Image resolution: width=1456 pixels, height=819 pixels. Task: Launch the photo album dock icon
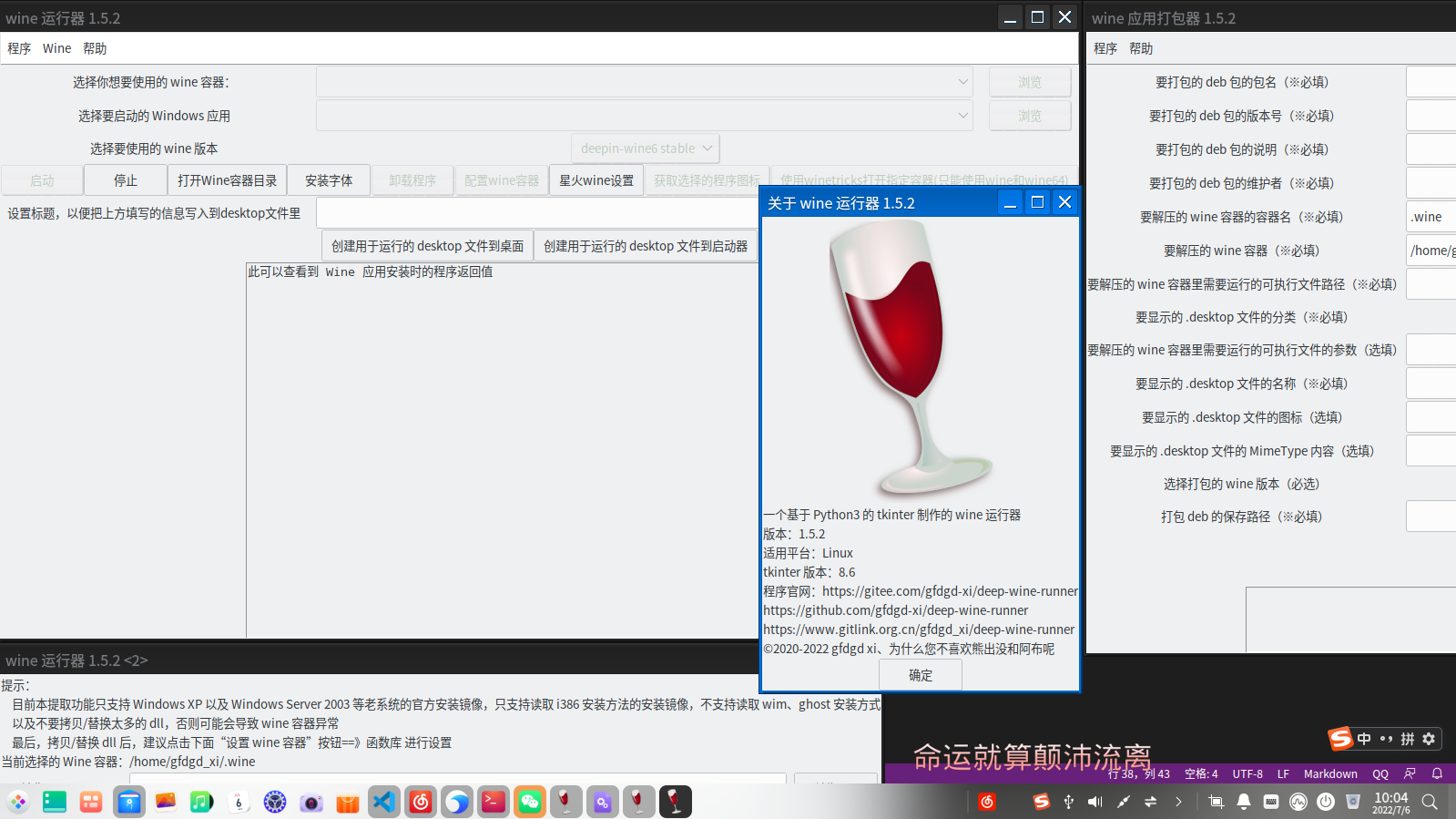click(x=166, y=802)
